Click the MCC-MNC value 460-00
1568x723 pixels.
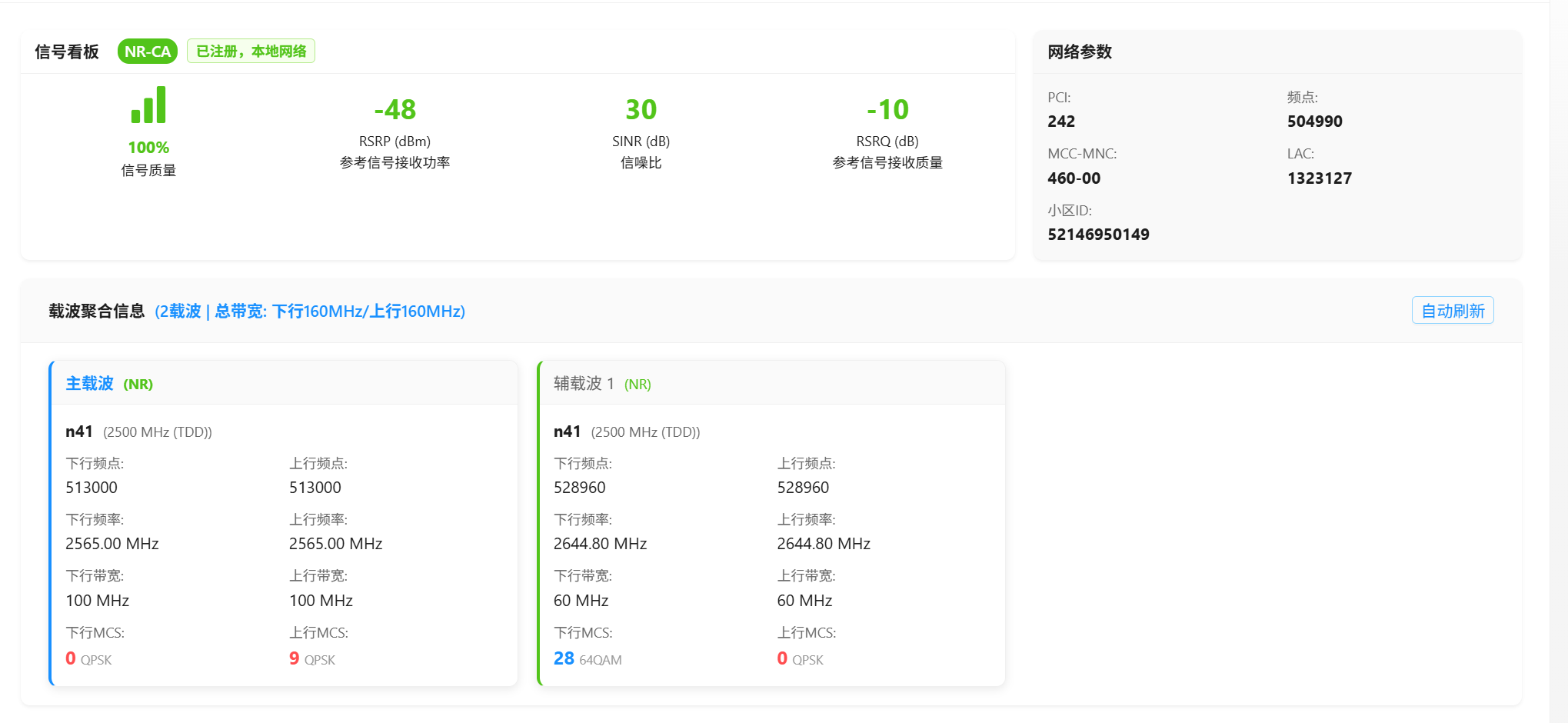1074,178
